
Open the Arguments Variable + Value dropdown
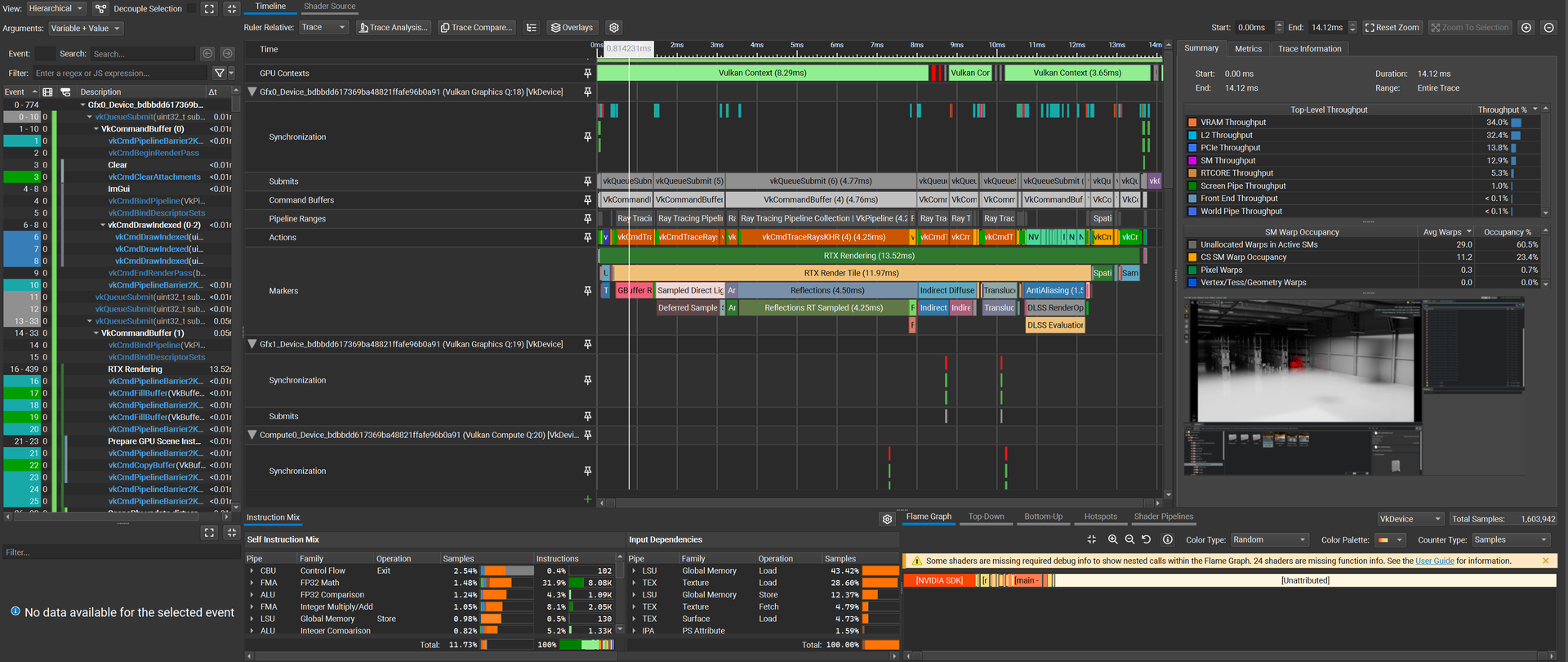point(85,29)
